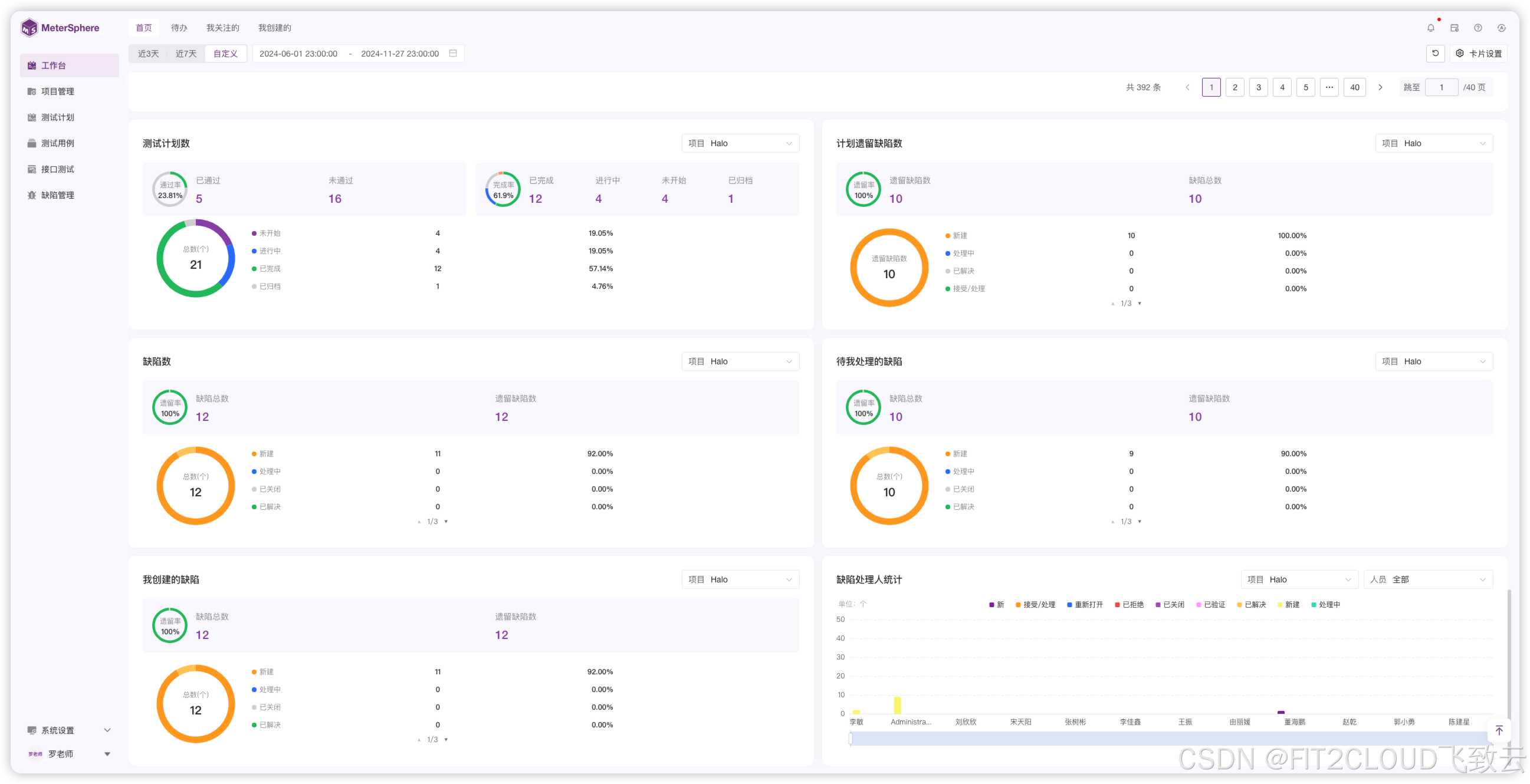The height and width of the screenshot is (784, 1530).
Task: Click the previous legend page arrow in 缺陷数 card
Action: click(x=419, y=522)
